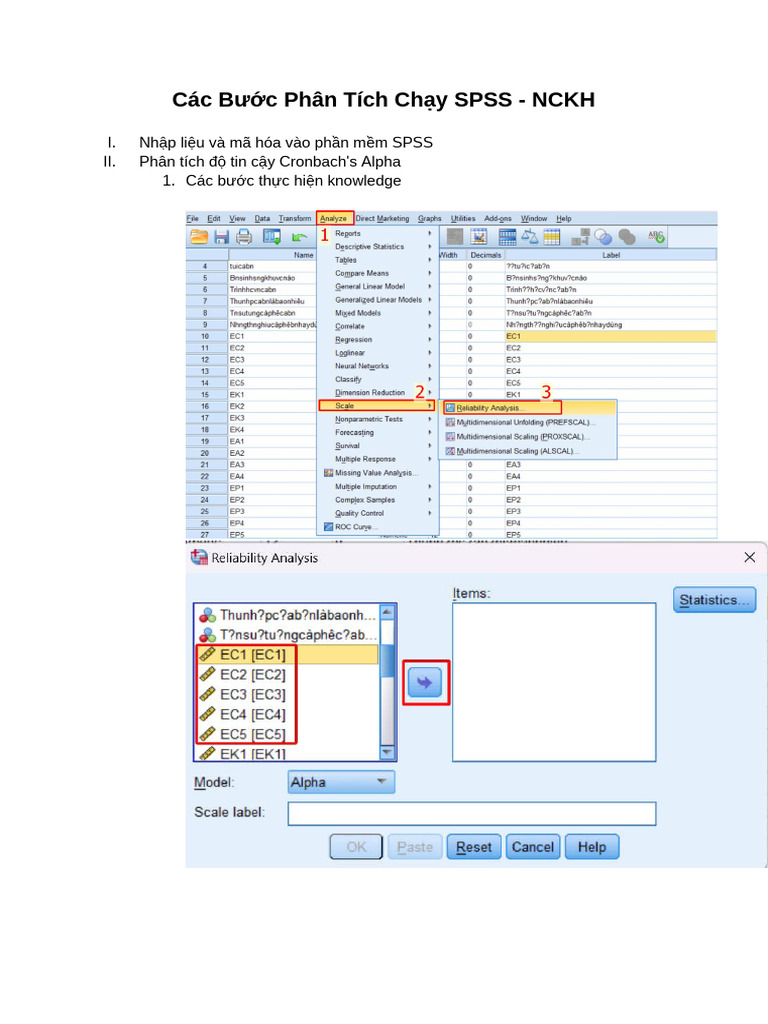Screen dimensions: 768x1024
Task: Expand the Forecasting submenu arrow
Action: (x=430, y=432)
